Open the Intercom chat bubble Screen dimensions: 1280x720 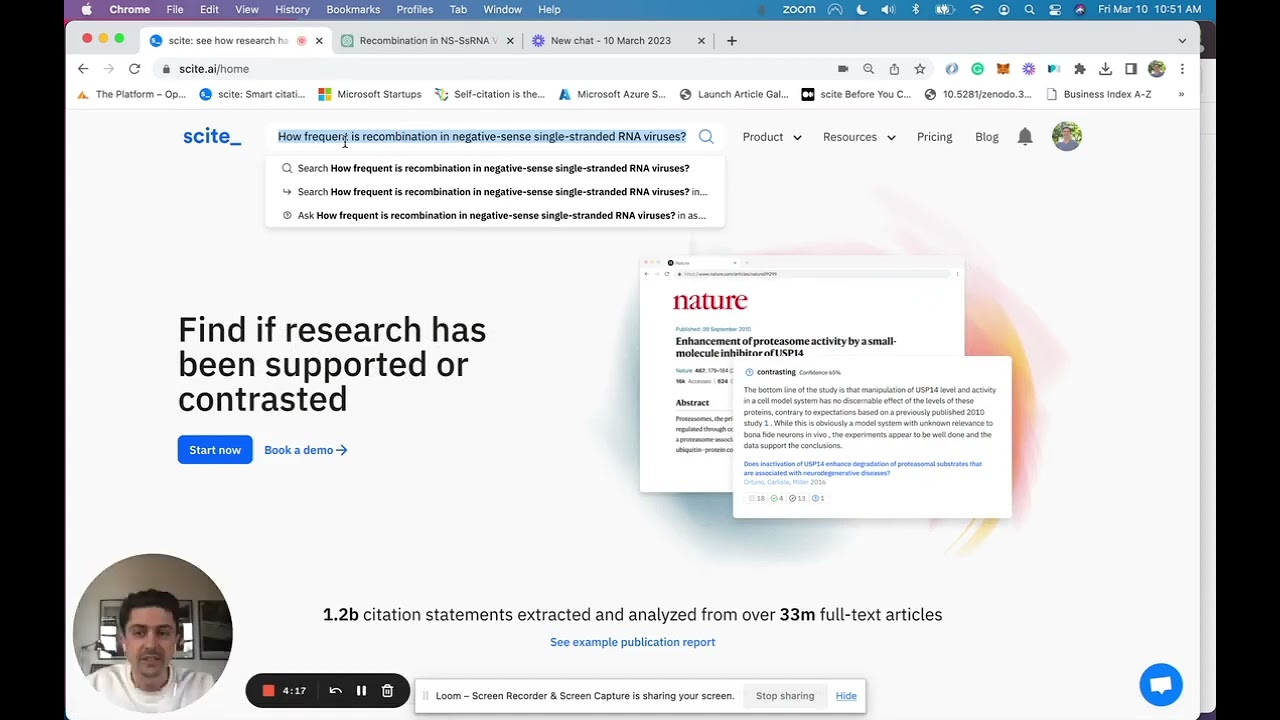1161,685
